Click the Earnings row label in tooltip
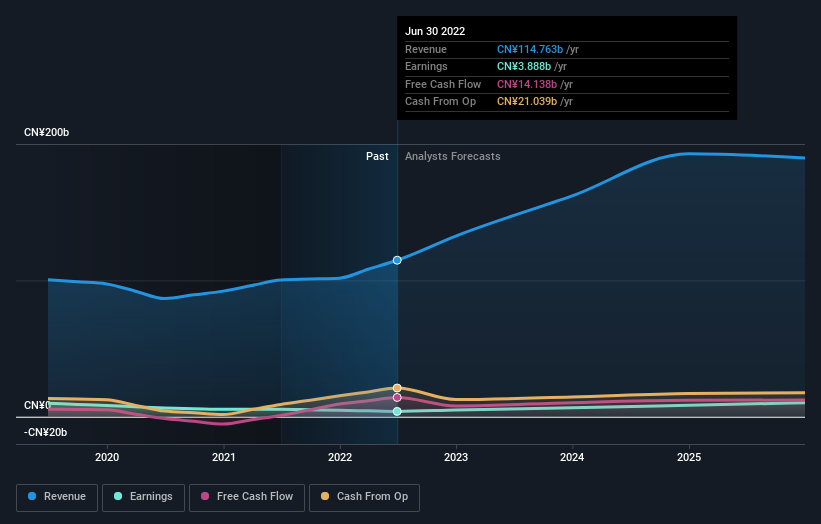The height and width of the screenshot is (524, 821). click(x=426, y=66)
